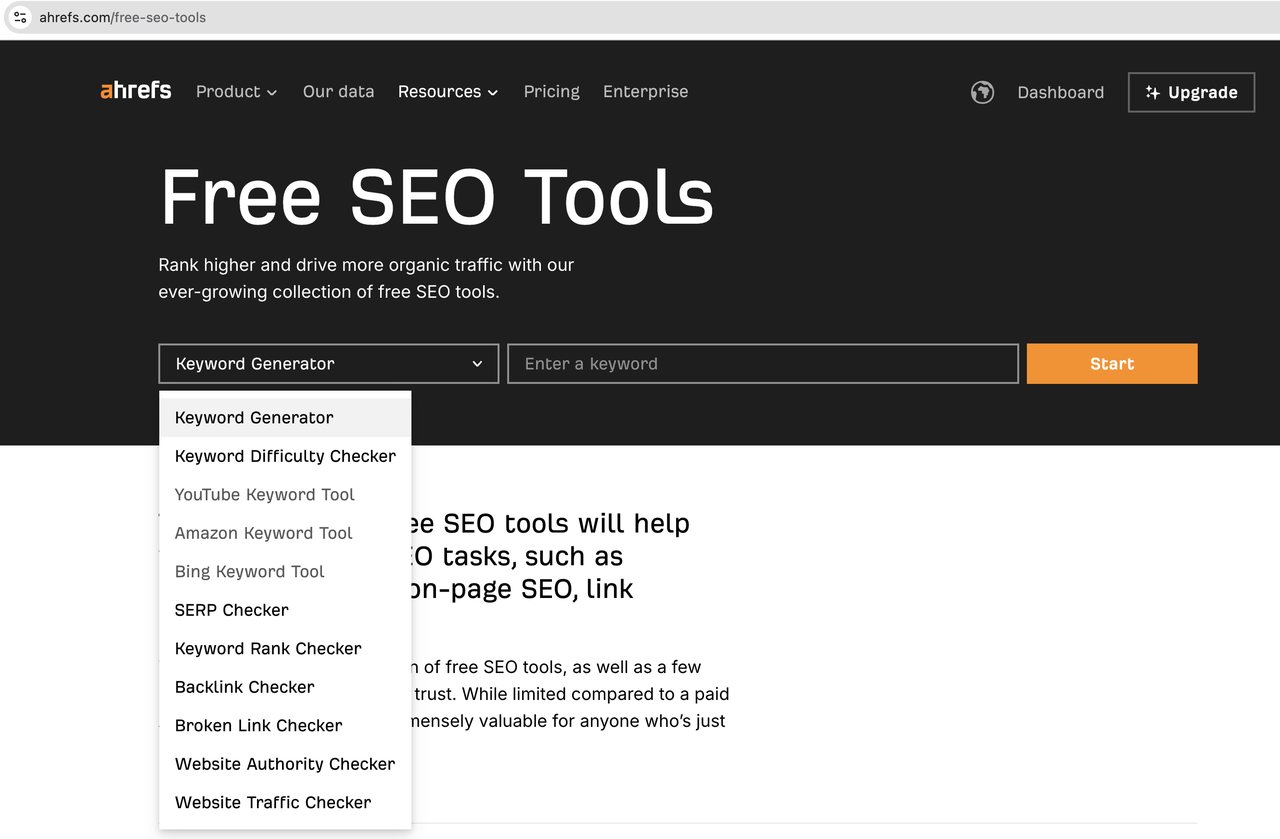Expand the Product menu
The height and width of the screenshot is (839, 1280).
coord(236,91)
